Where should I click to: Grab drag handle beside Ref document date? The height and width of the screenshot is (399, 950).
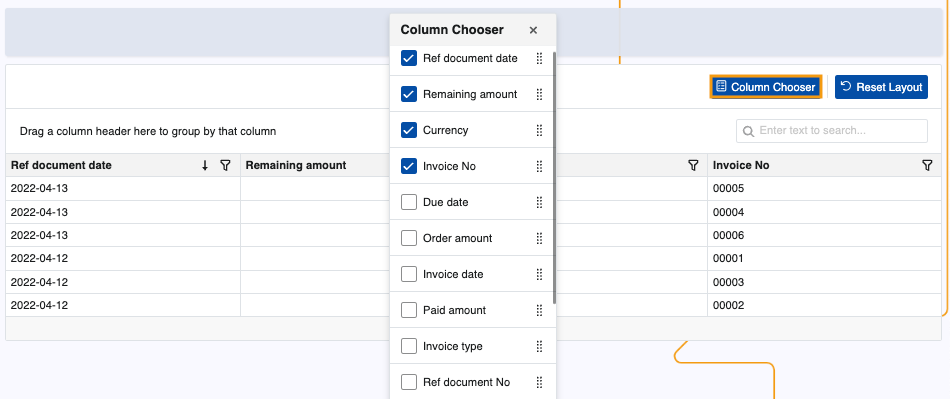(x=539, y=59)
